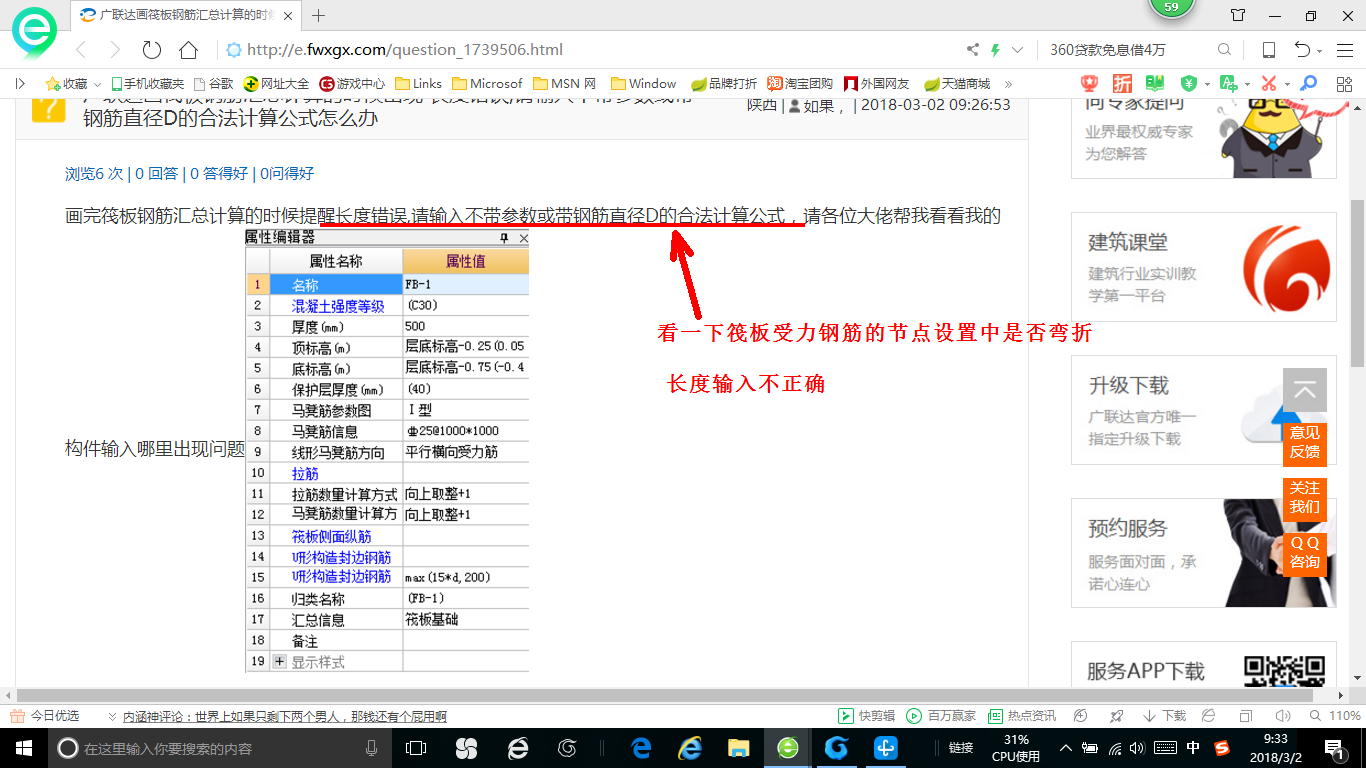Screen dimensions: 1366x768
Task: Go to browser home page icon
Action: 188,50
